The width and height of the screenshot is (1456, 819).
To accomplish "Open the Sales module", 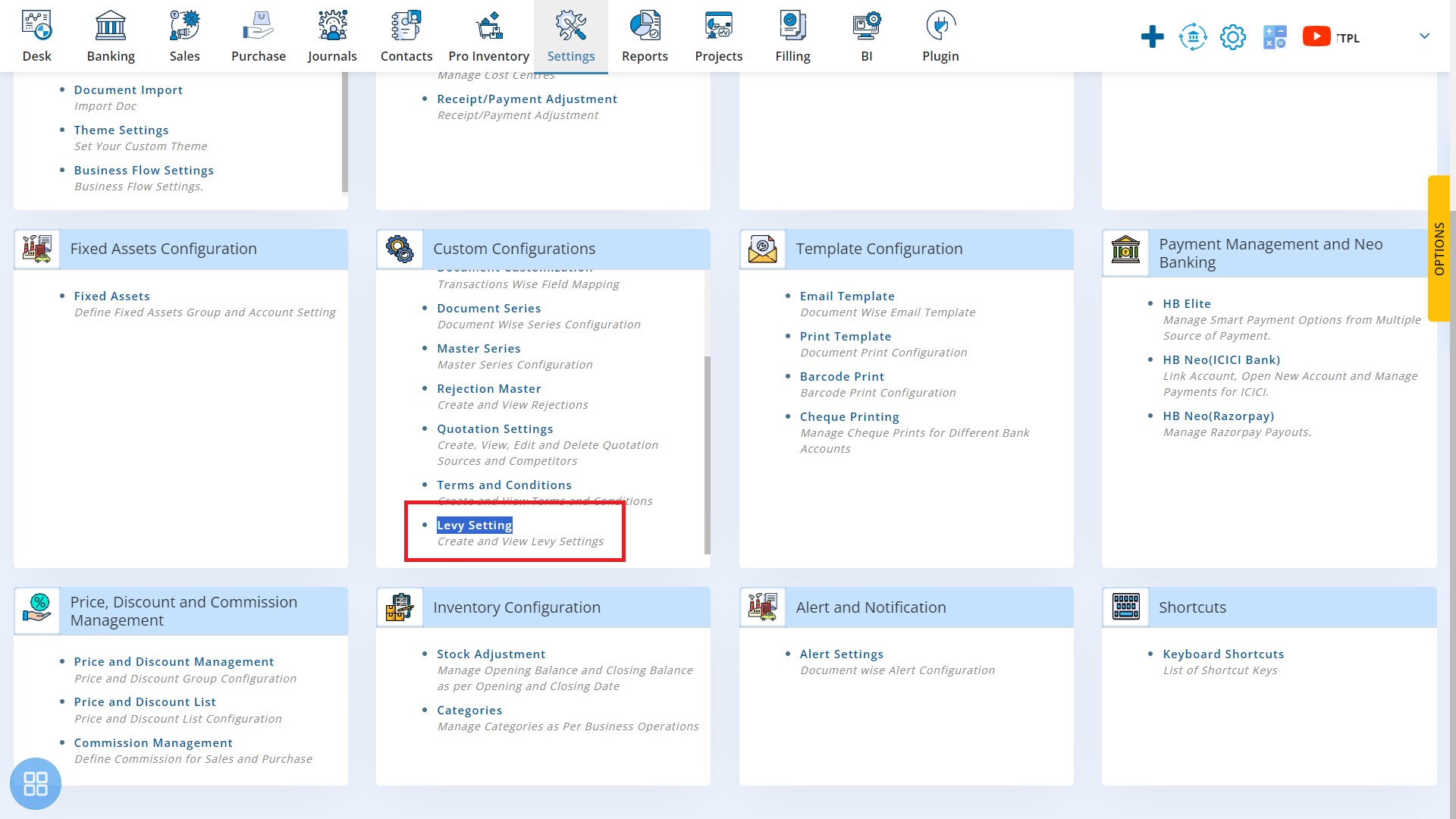I will pyautogui.click(x=184, y=36).
